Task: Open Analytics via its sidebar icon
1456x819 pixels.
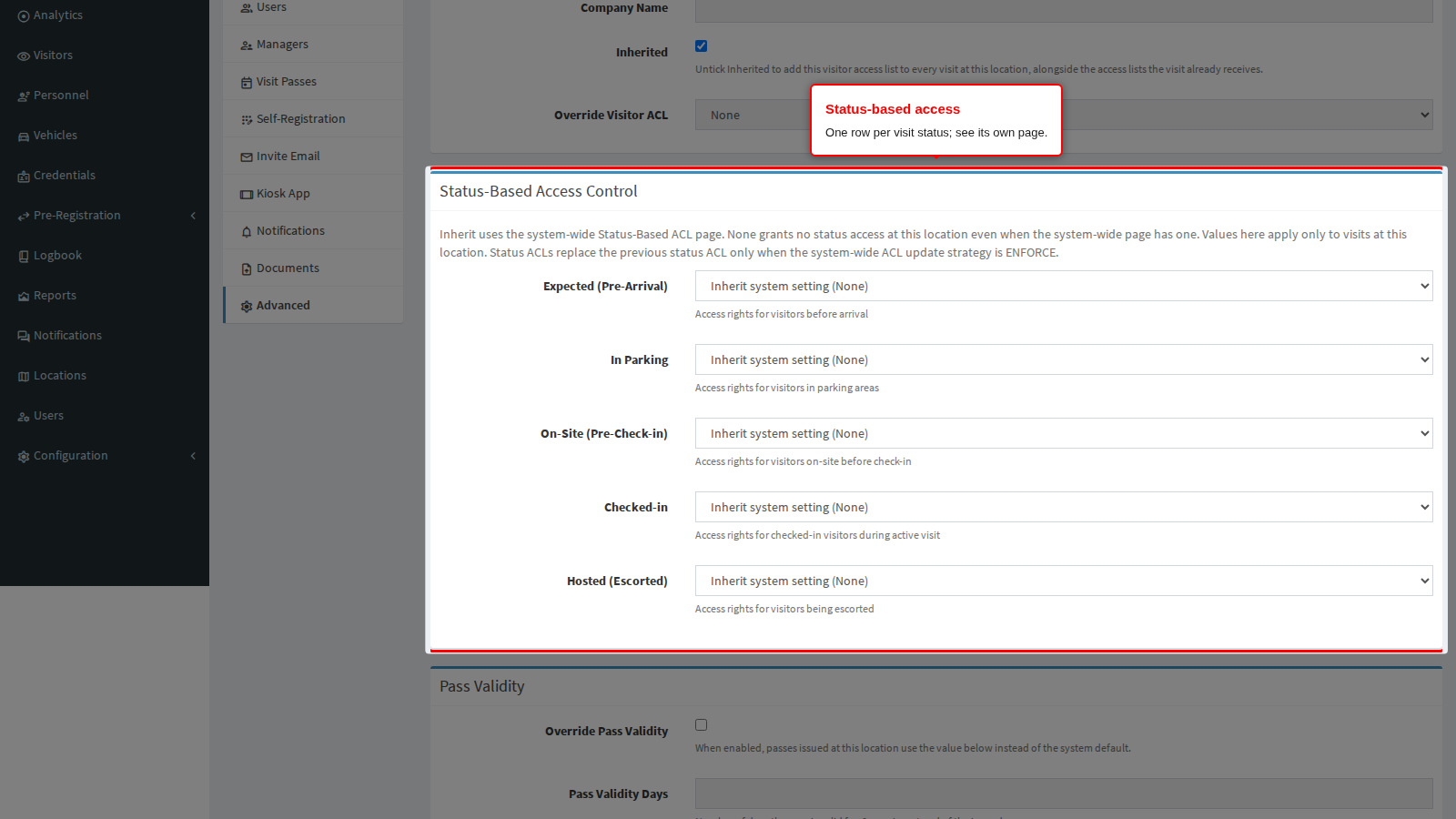Action: coord(24,16)
